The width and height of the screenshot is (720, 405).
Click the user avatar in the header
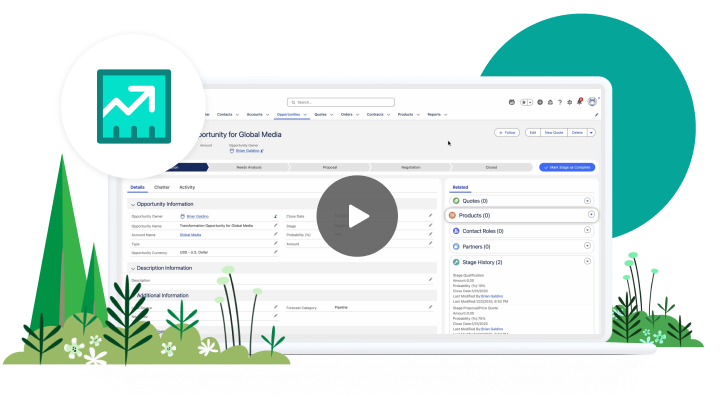coord(592,101)
